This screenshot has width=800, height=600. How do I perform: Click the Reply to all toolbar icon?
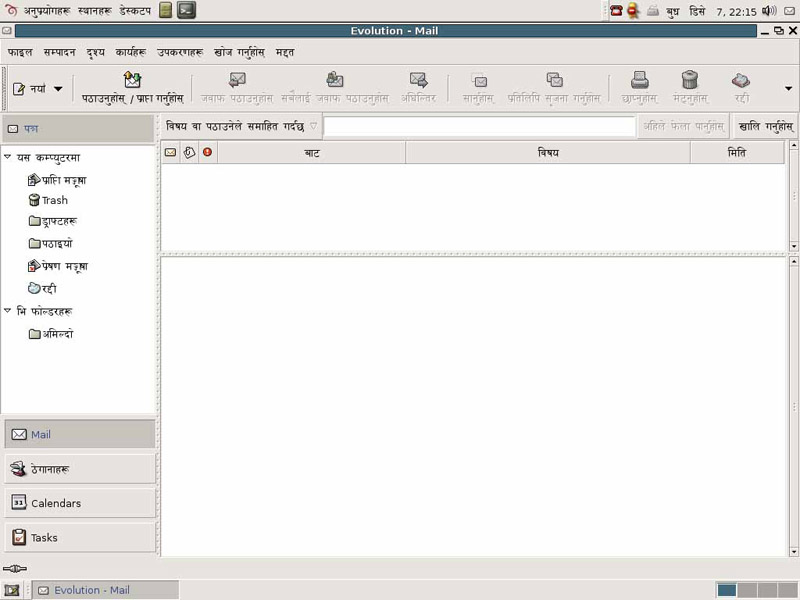click(335, 81)
